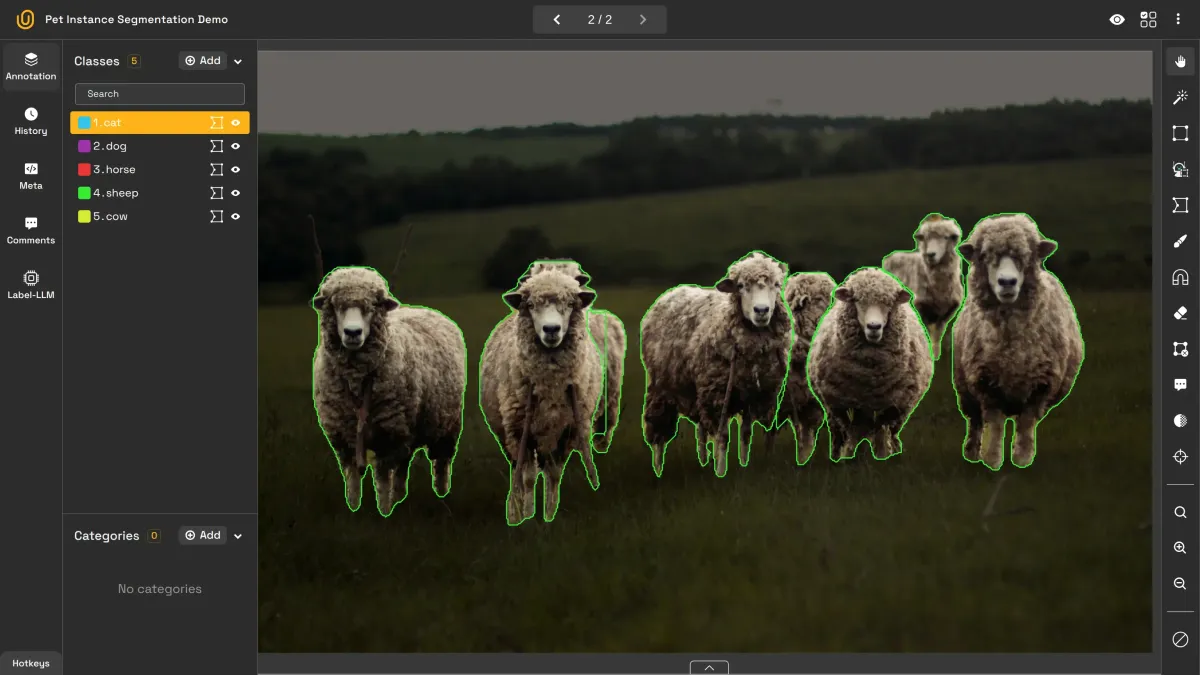Image resolution: width=1200 pixels, height=675 pixels.
Task: Collapse the Classes panel with its chevron
Action: pos(238,61)
